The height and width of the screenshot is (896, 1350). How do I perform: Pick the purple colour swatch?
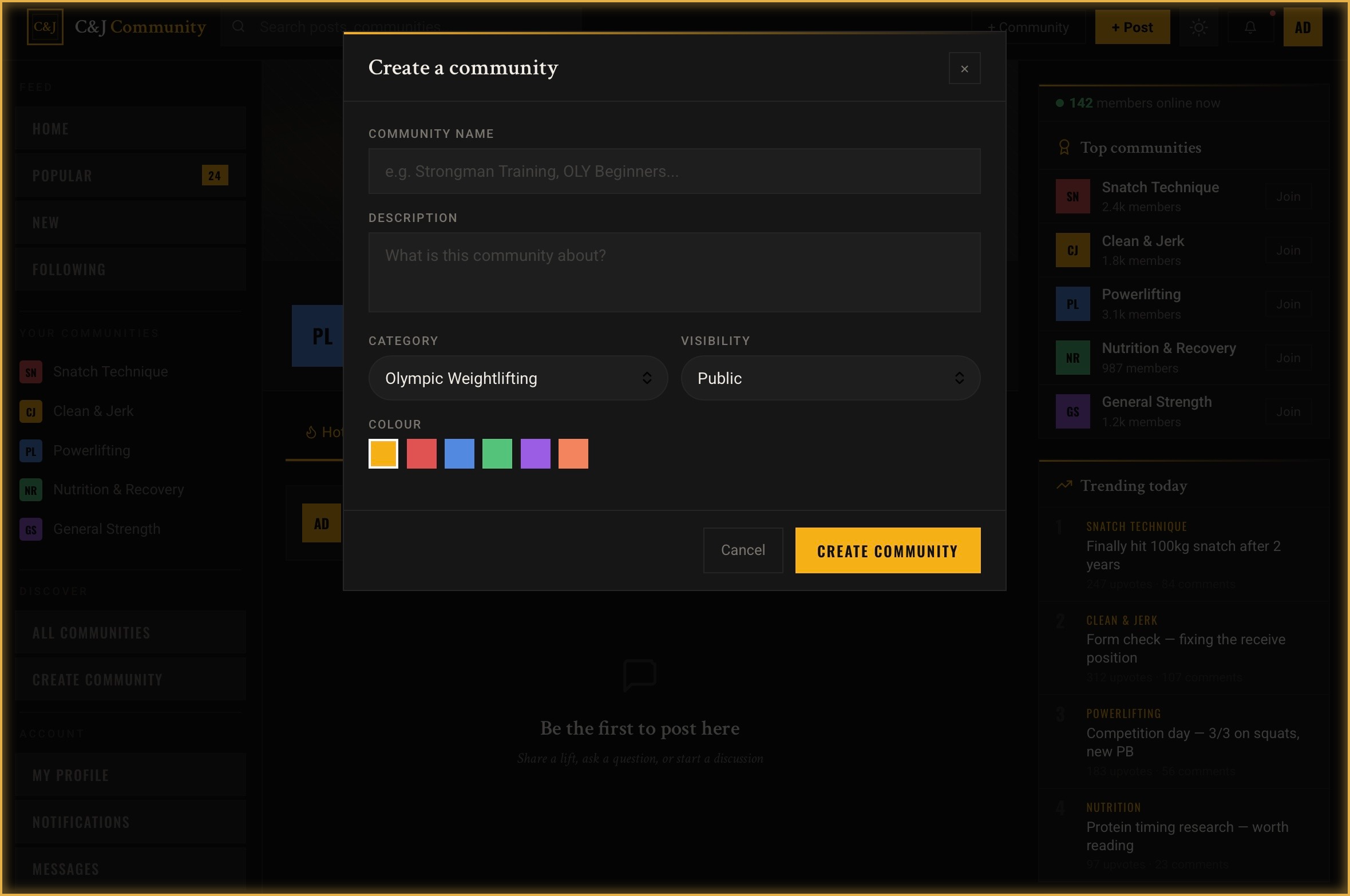(x=535, y=454)
